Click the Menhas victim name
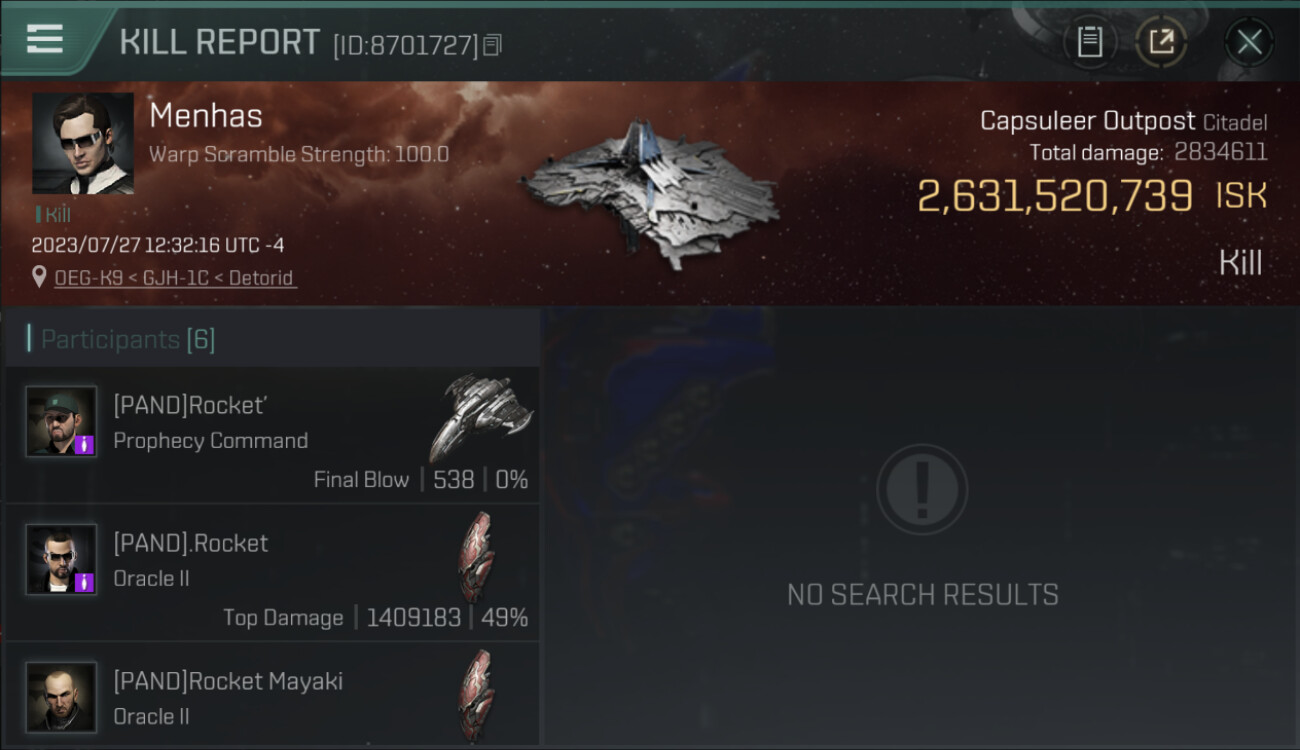 pos(206,116)
